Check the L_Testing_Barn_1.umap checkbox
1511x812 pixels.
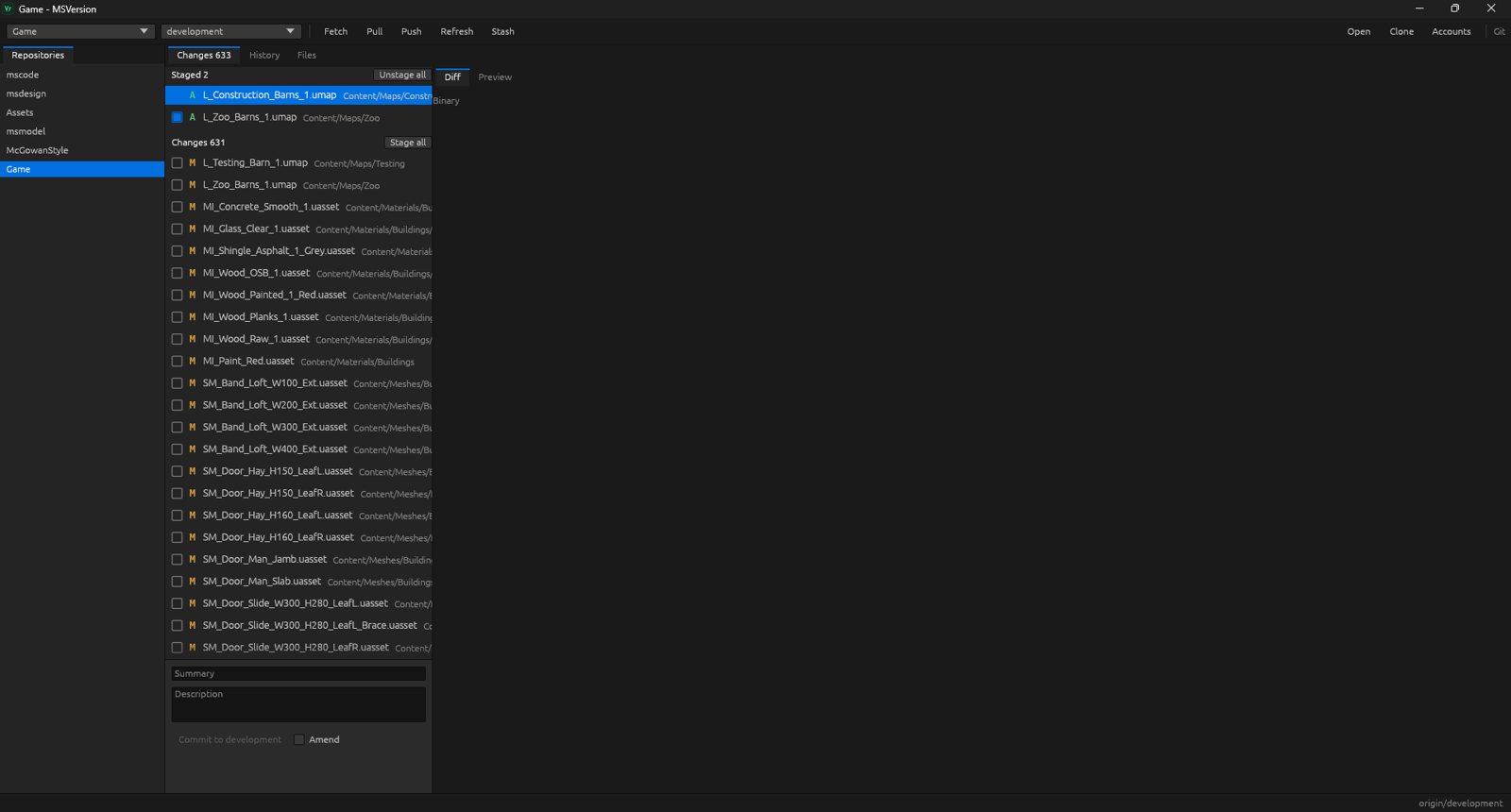tap(177, 162)
